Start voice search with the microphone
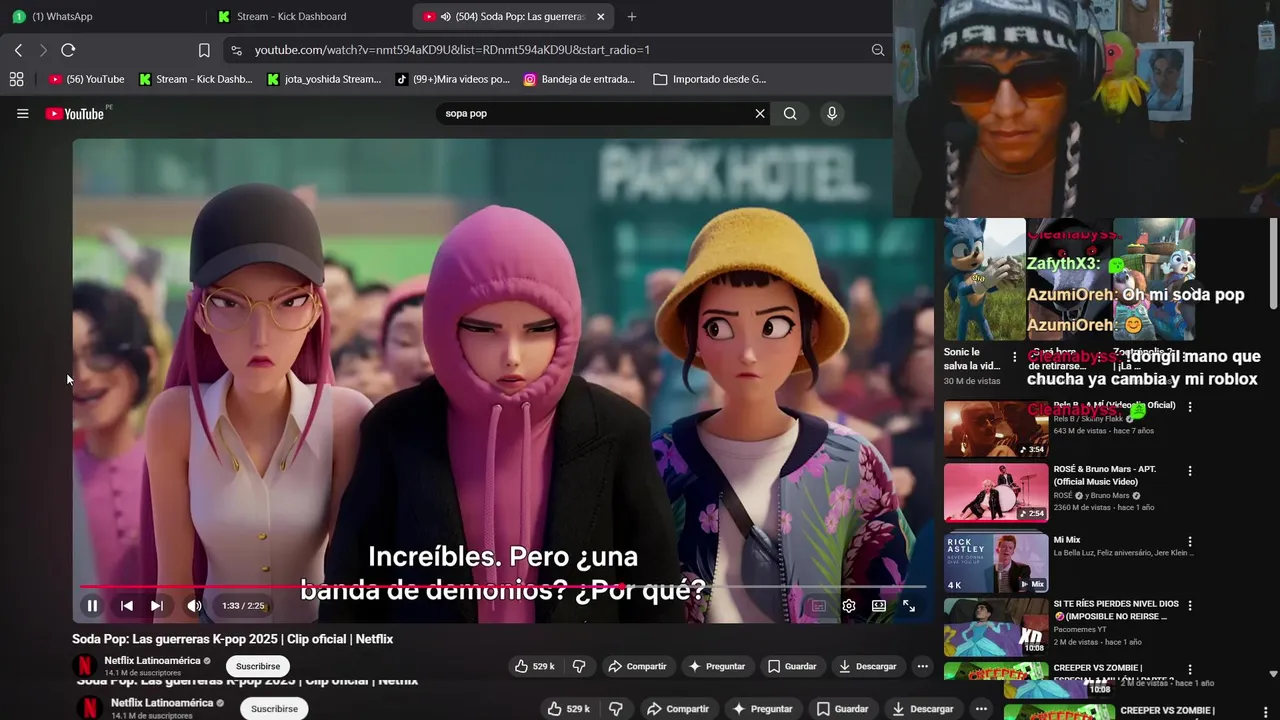The height and width of the screenshot is (720, 1280). click(831, 114)
